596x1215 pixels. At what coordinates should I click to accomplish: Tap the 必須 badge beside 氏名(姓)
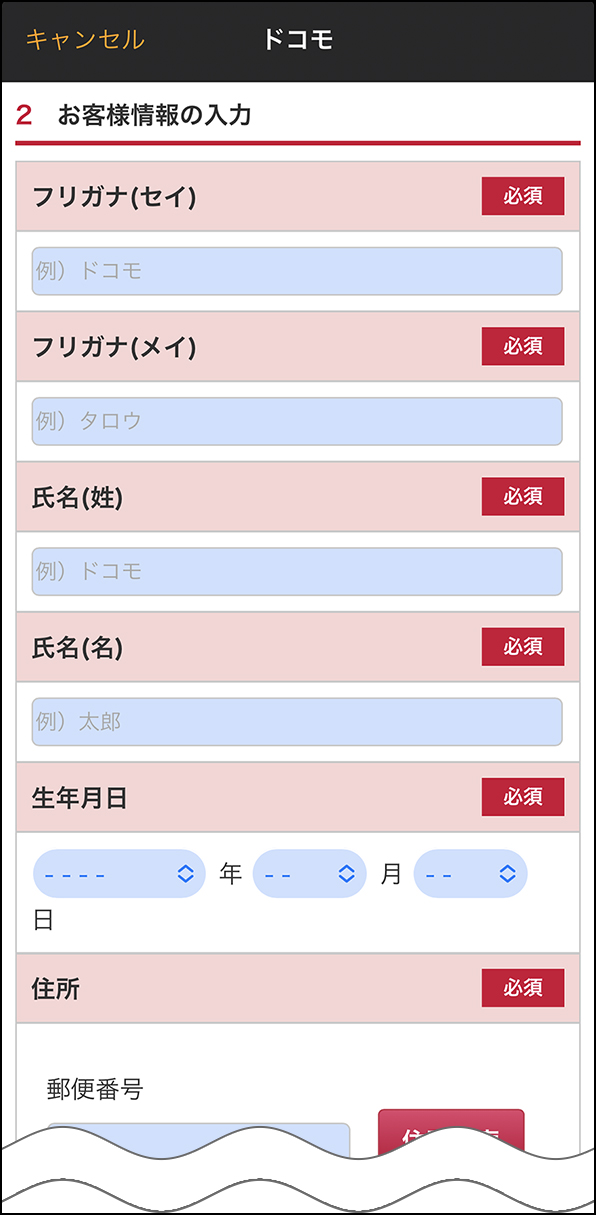(522, 496)
